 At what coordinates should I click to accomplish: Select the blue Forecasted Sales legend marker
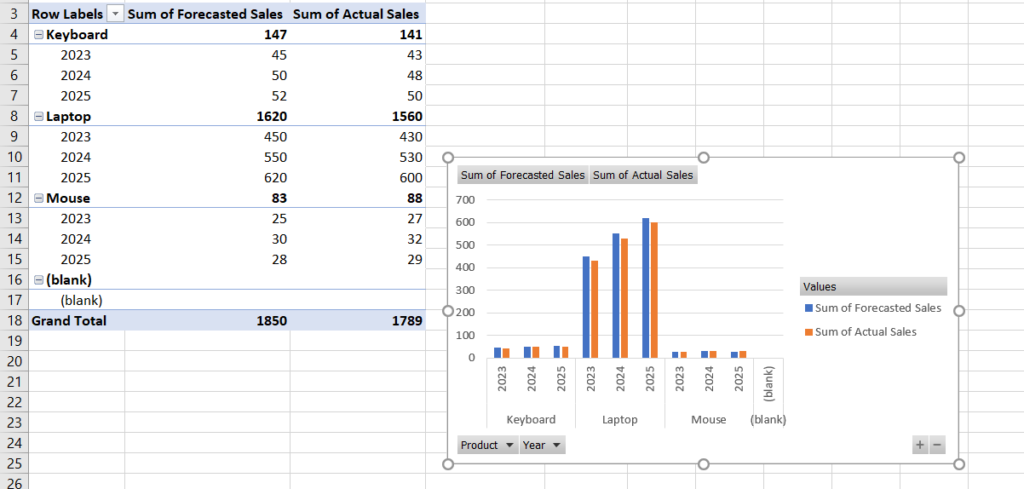coord(809,308)
